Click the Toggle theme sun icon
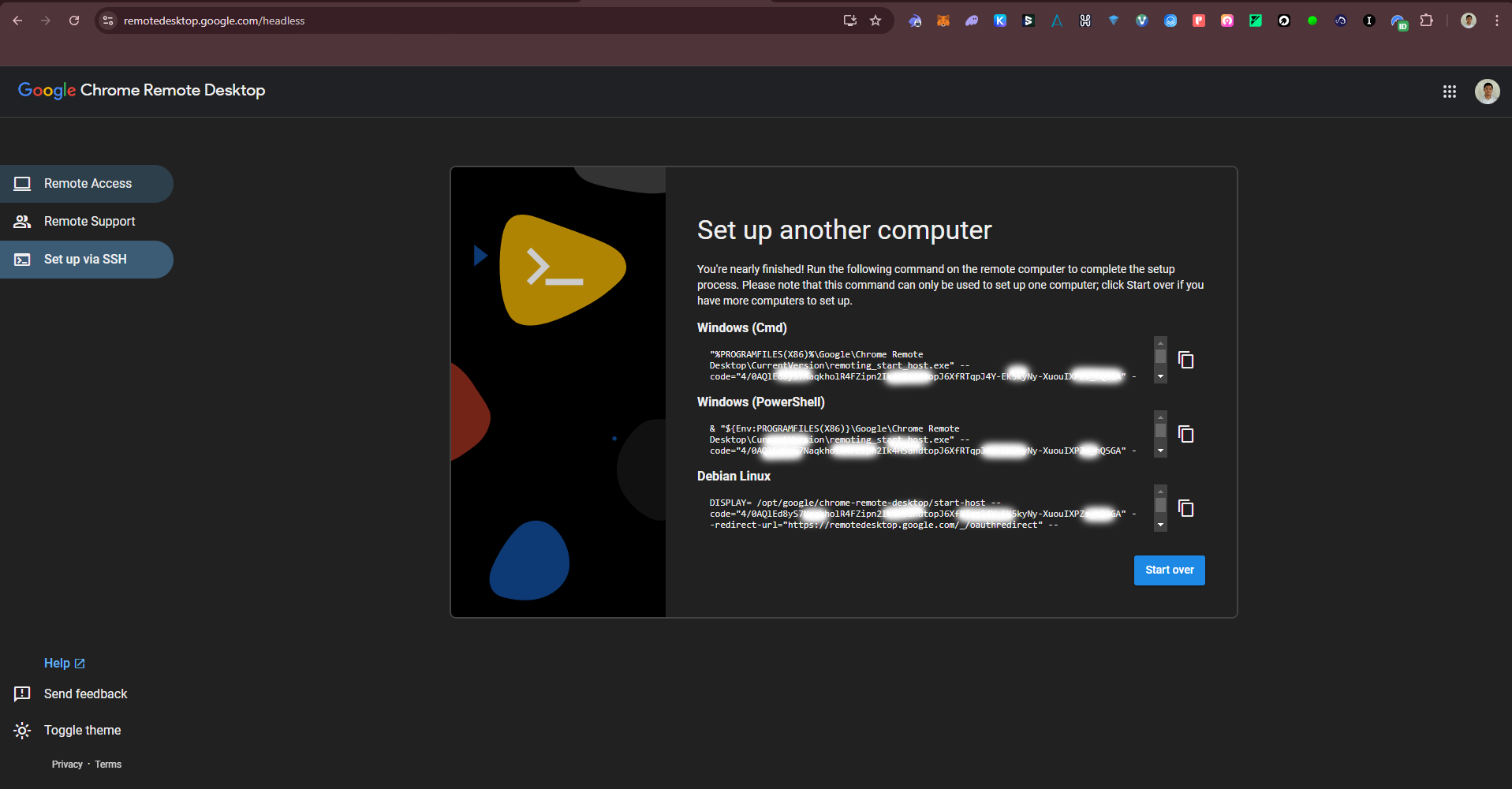Viewport: 1512px width, 789px height. tap(22, 731)
